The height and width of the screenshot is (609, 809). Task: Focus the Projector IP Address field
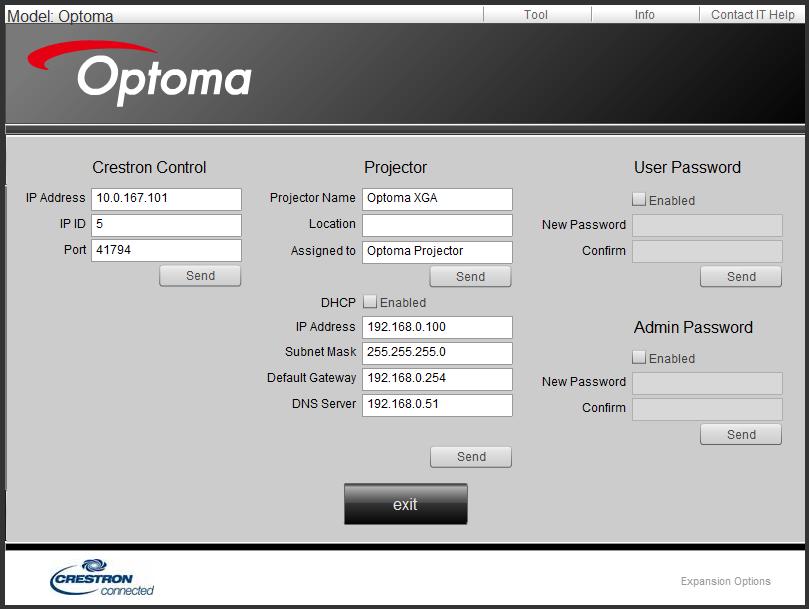coord(437,327)
